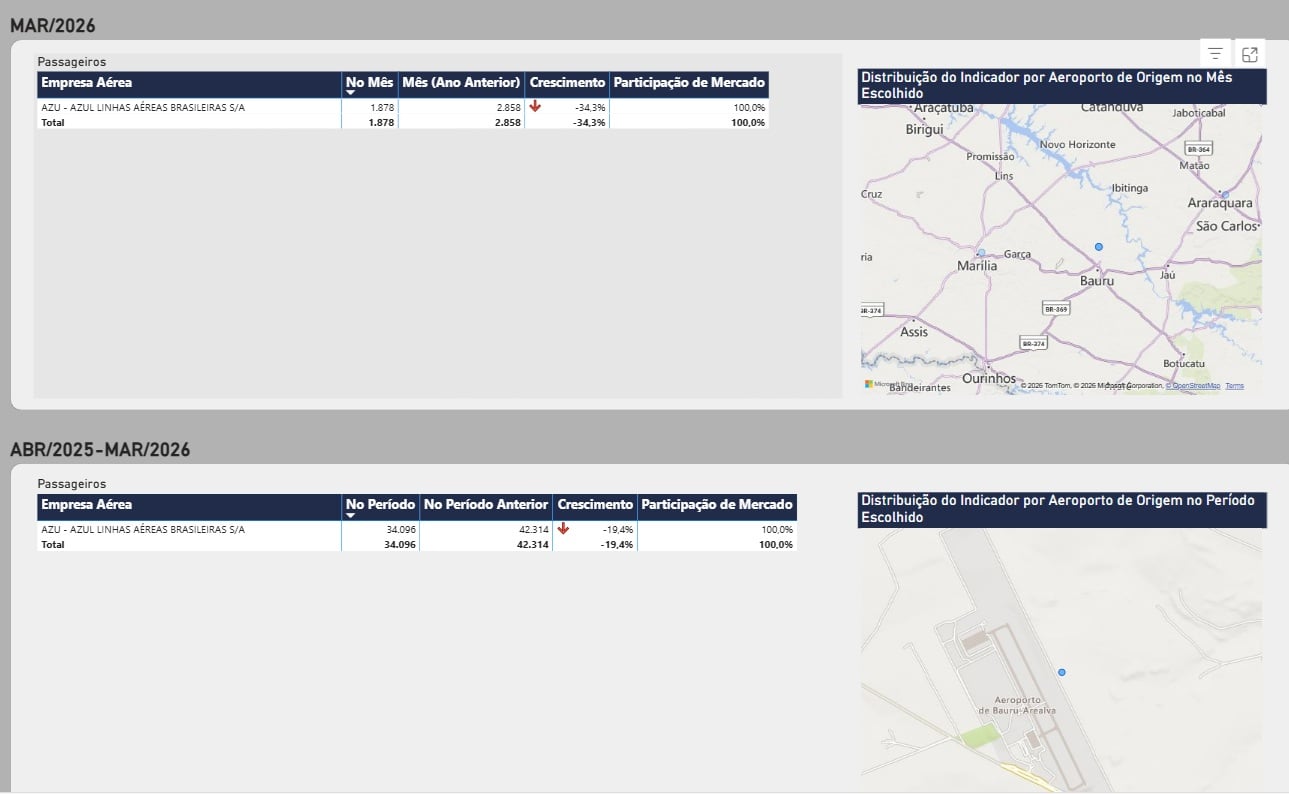Click the blue dot near Araraquara
Viewport: 1289px width, 794px height.
coord(1224,195)
